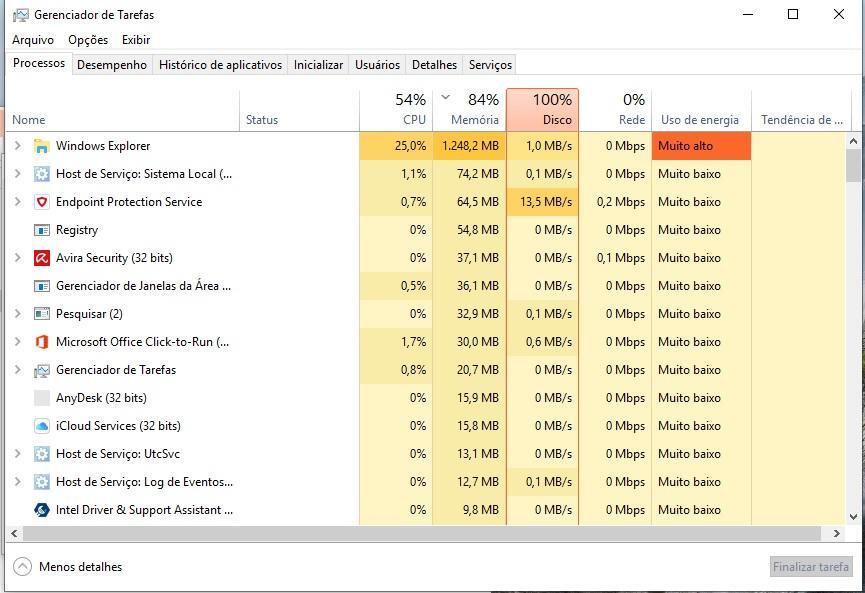Click the Pesquisar process icon

coord(41,314)
